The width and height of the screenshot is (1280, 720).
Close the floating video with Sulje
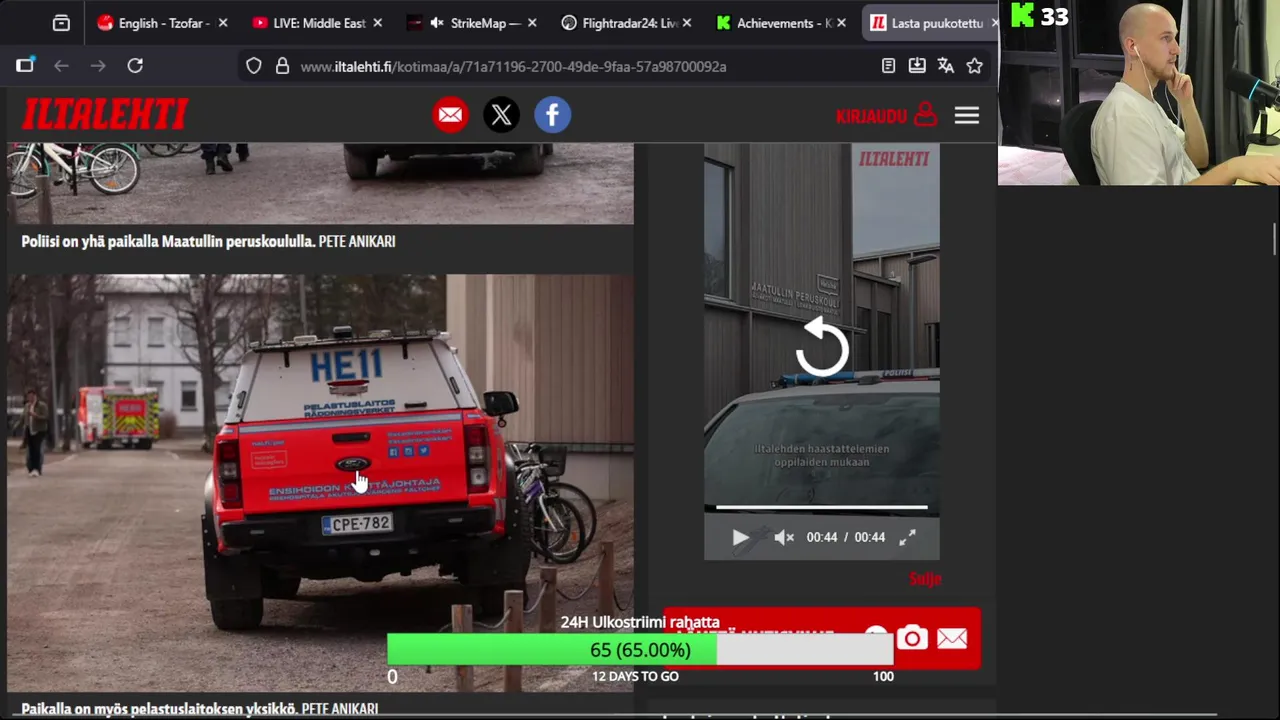click(x=925, y=578)
